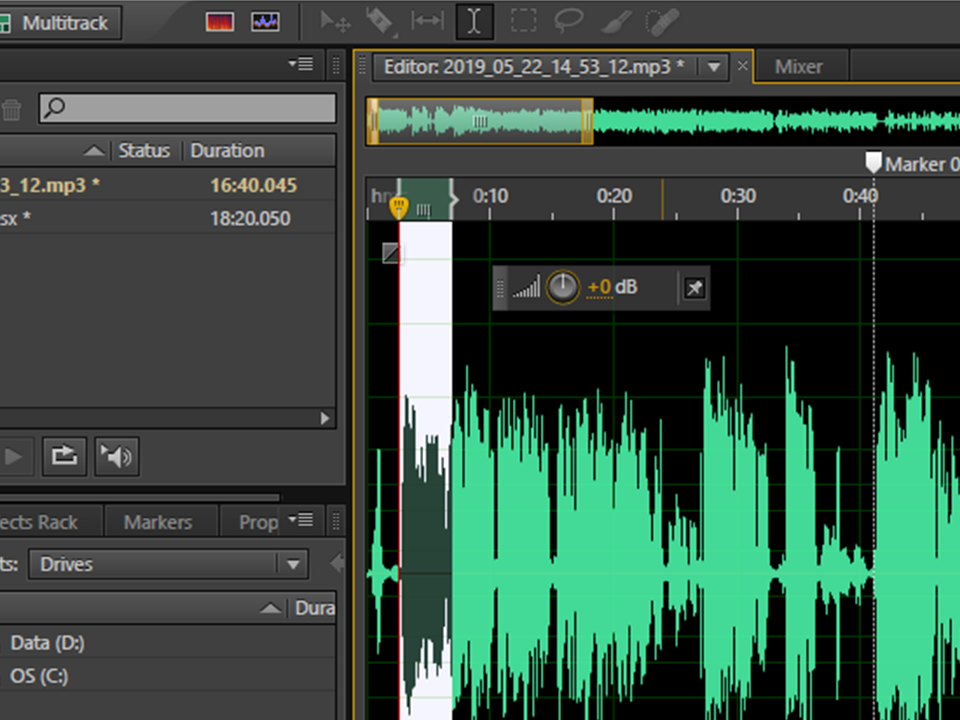This screenshot has width=960, height=720.
Task: Select the Razor tool
Action: [380, 22]
